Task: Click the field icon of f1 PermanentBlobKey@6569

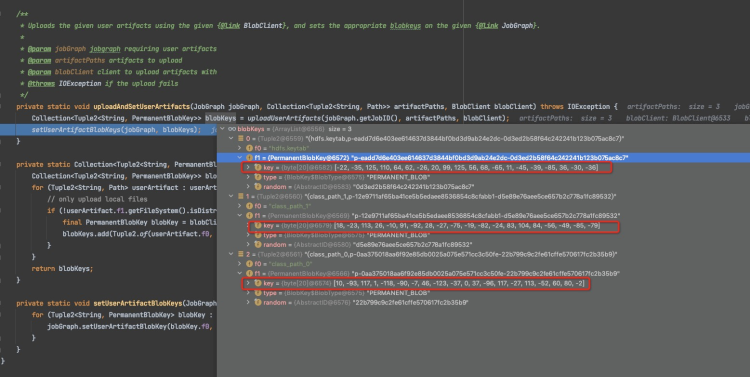Action: 249,216
